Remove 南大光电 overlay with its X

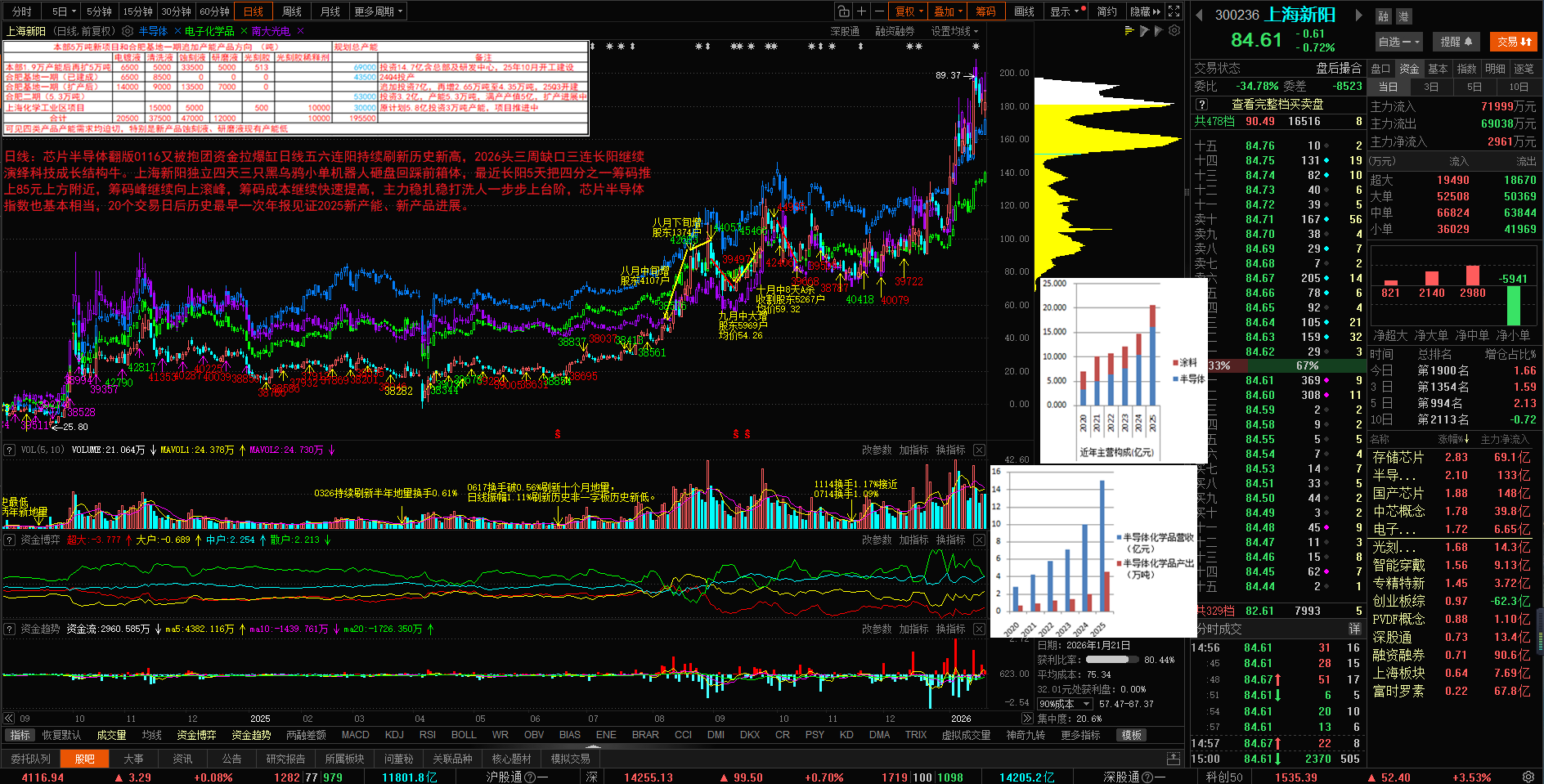(x=300, y=31)
